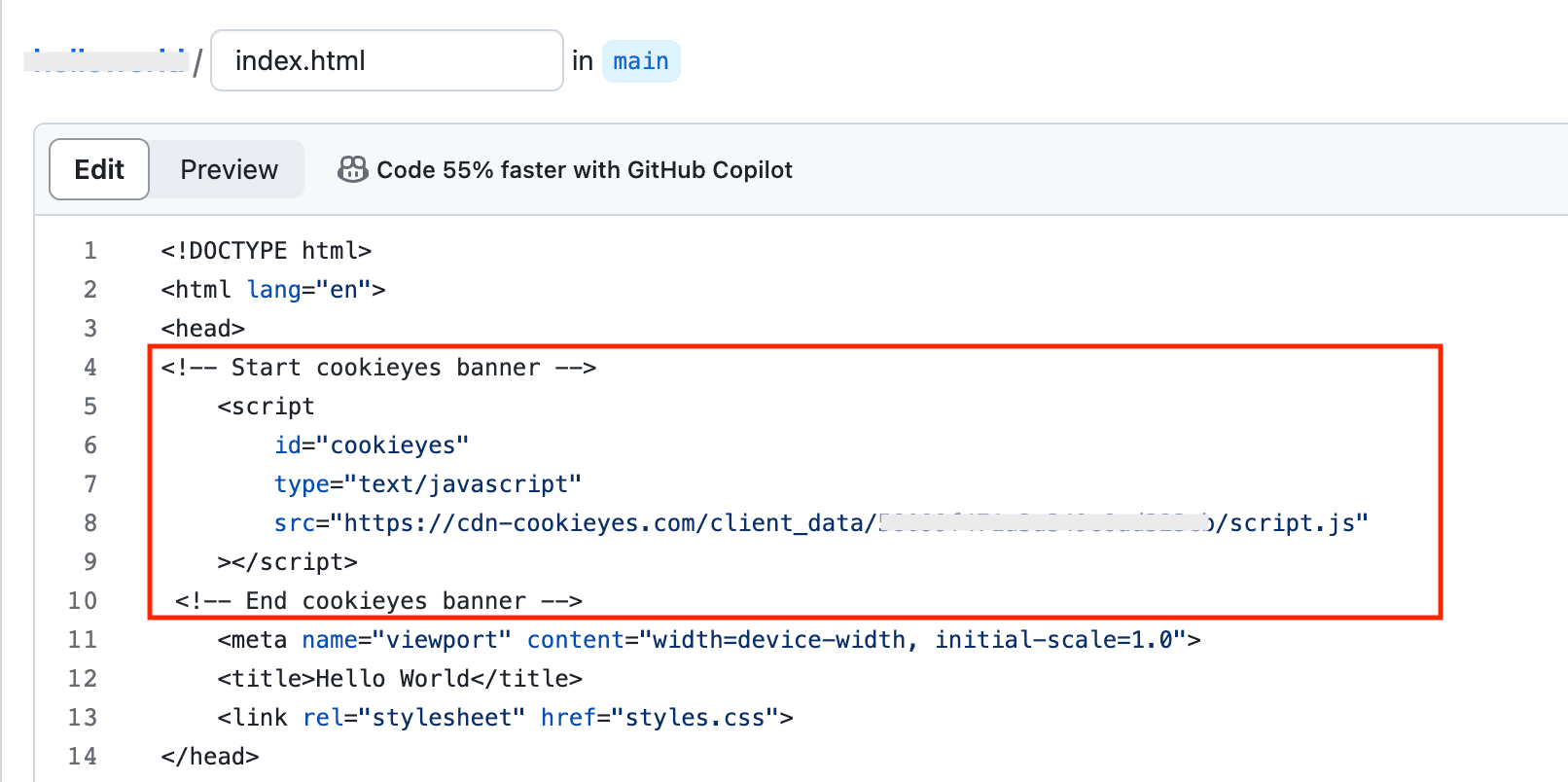The image size is (1568, 782).
Task: Click the type="text/javascript" attribute line
Action: point(428,484)
